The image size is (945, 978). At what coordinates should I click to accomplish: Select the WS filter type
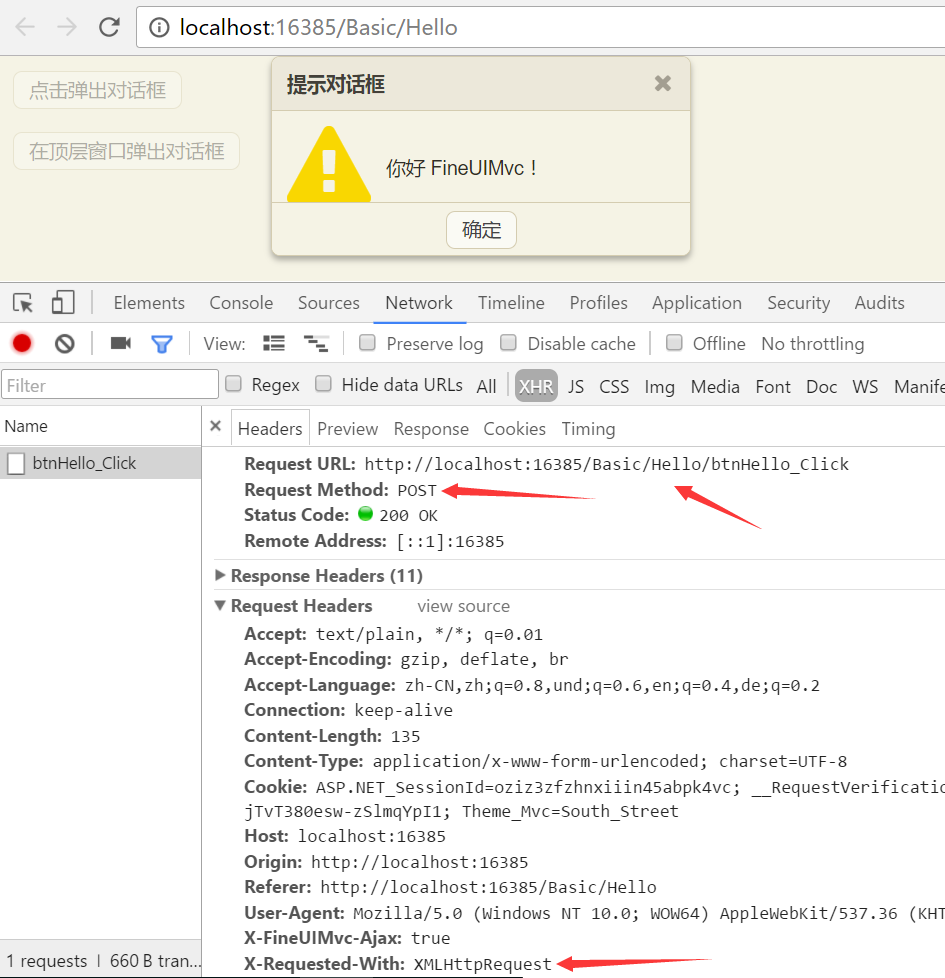click(x=865, y=386)
